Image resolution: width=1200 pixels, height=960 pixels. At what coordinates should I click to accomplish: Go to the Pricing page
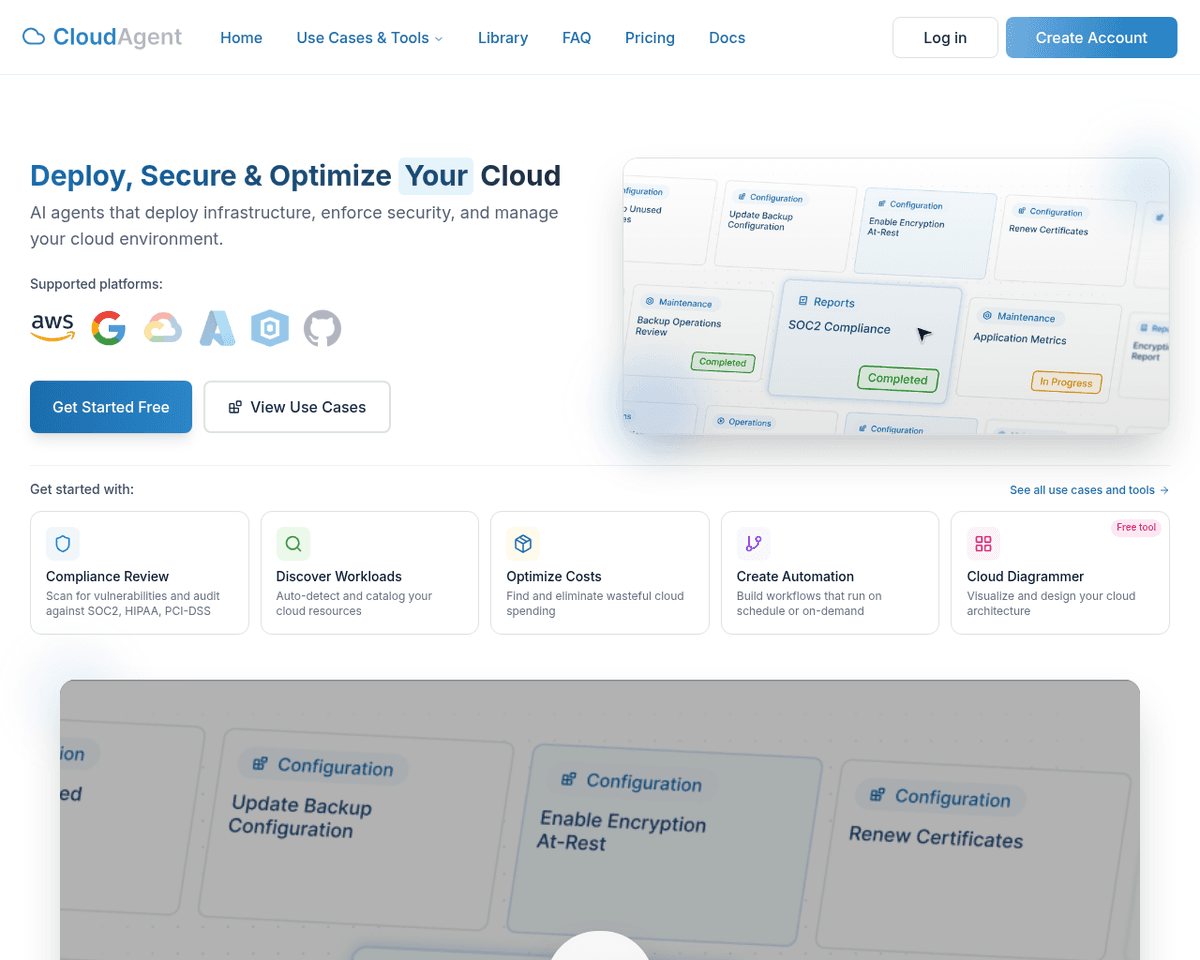tap(650, 38)
